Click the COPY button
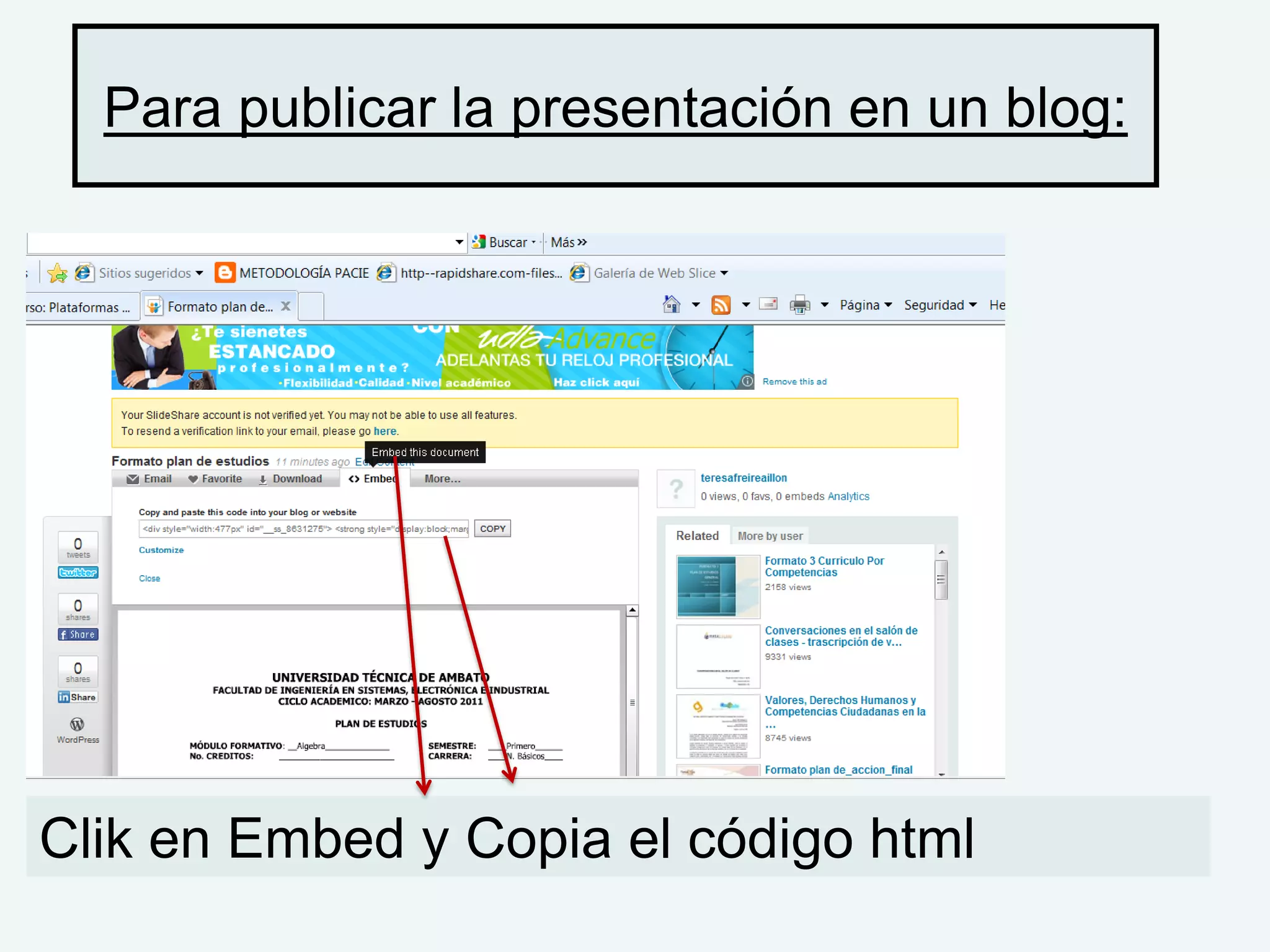The width and height of the screenshot is (1270, 952). (492, 529)
